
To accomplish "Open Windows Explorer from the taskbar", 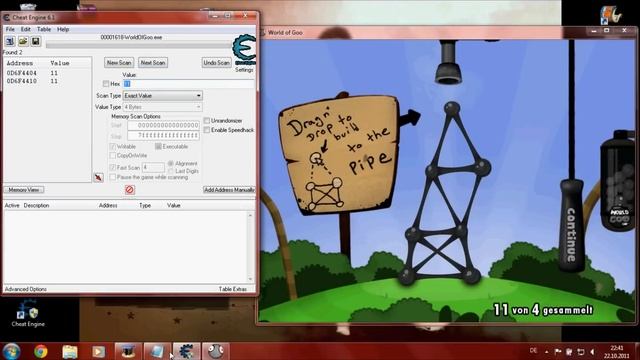I will 70,351.
